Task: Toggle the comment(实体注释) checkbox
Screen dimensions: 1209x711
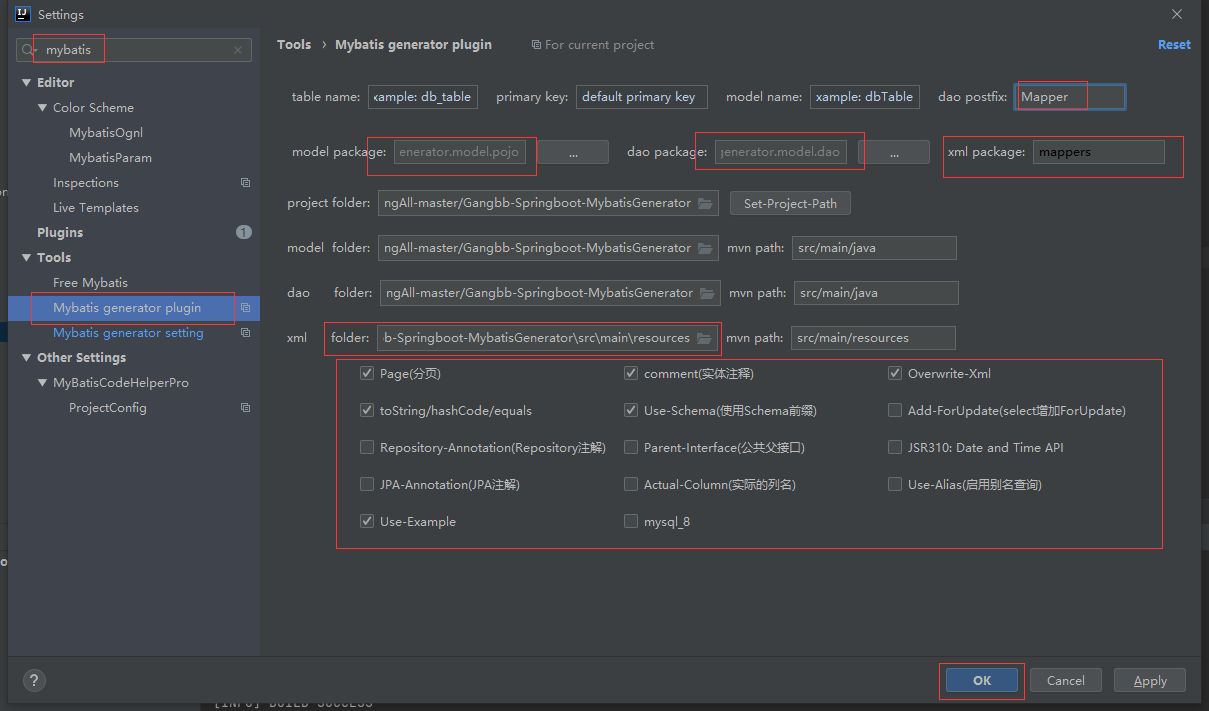Action: 631,374
